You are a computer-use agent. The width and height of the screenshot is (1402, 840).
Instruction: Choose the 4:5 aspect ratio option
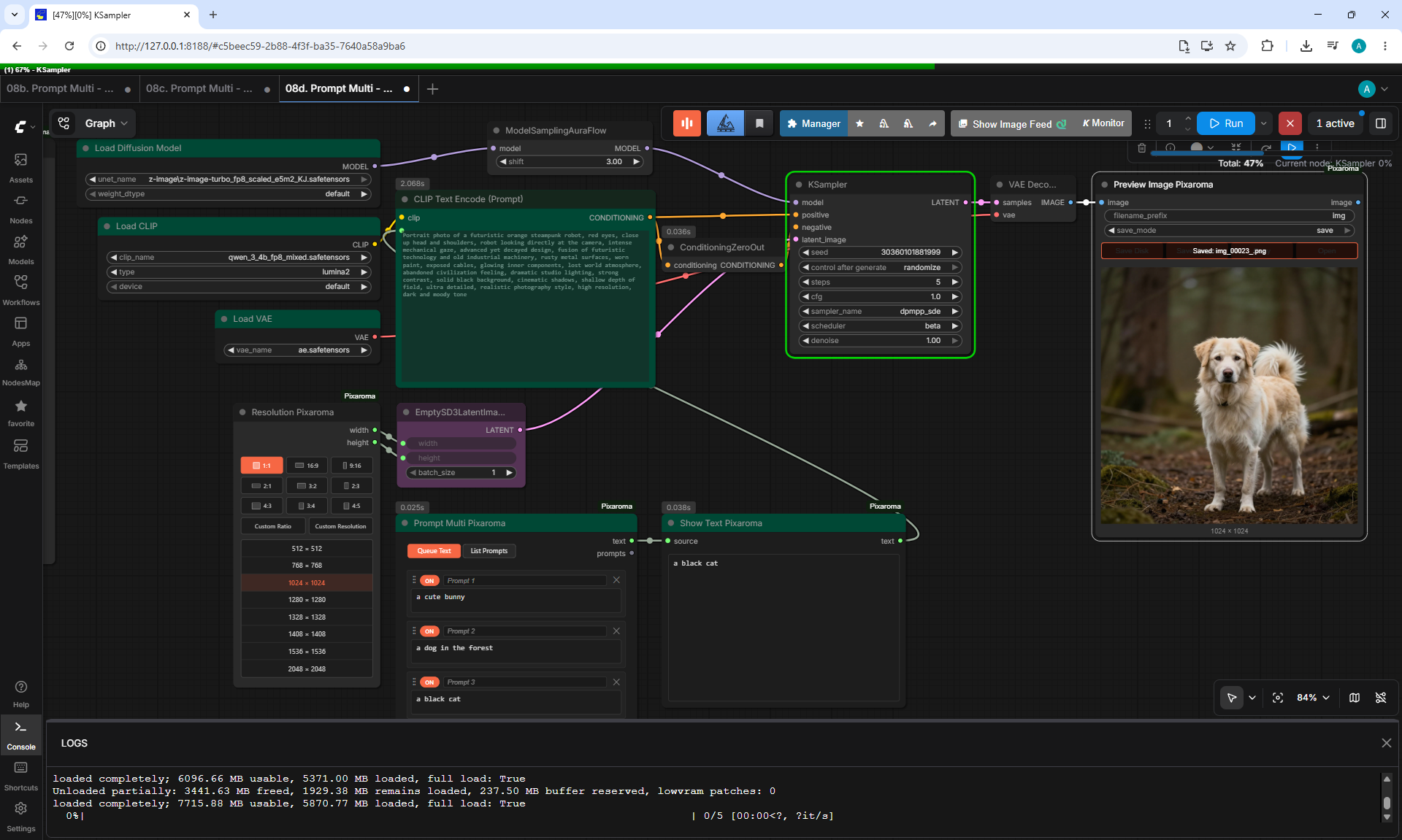[352, 506]
